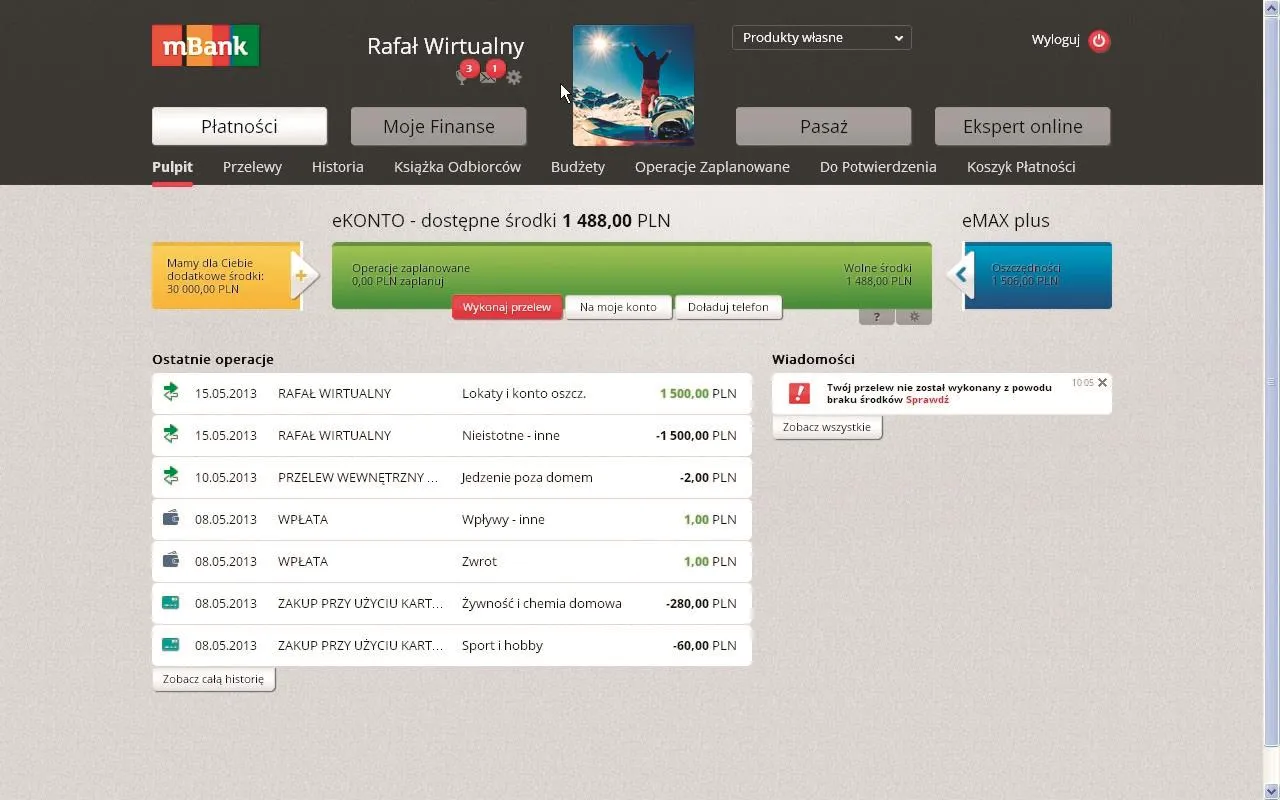Follow the Sprawdź link in the message
Image resolution: width=1280 pixels, height=800 pixels.
[926, 399]
